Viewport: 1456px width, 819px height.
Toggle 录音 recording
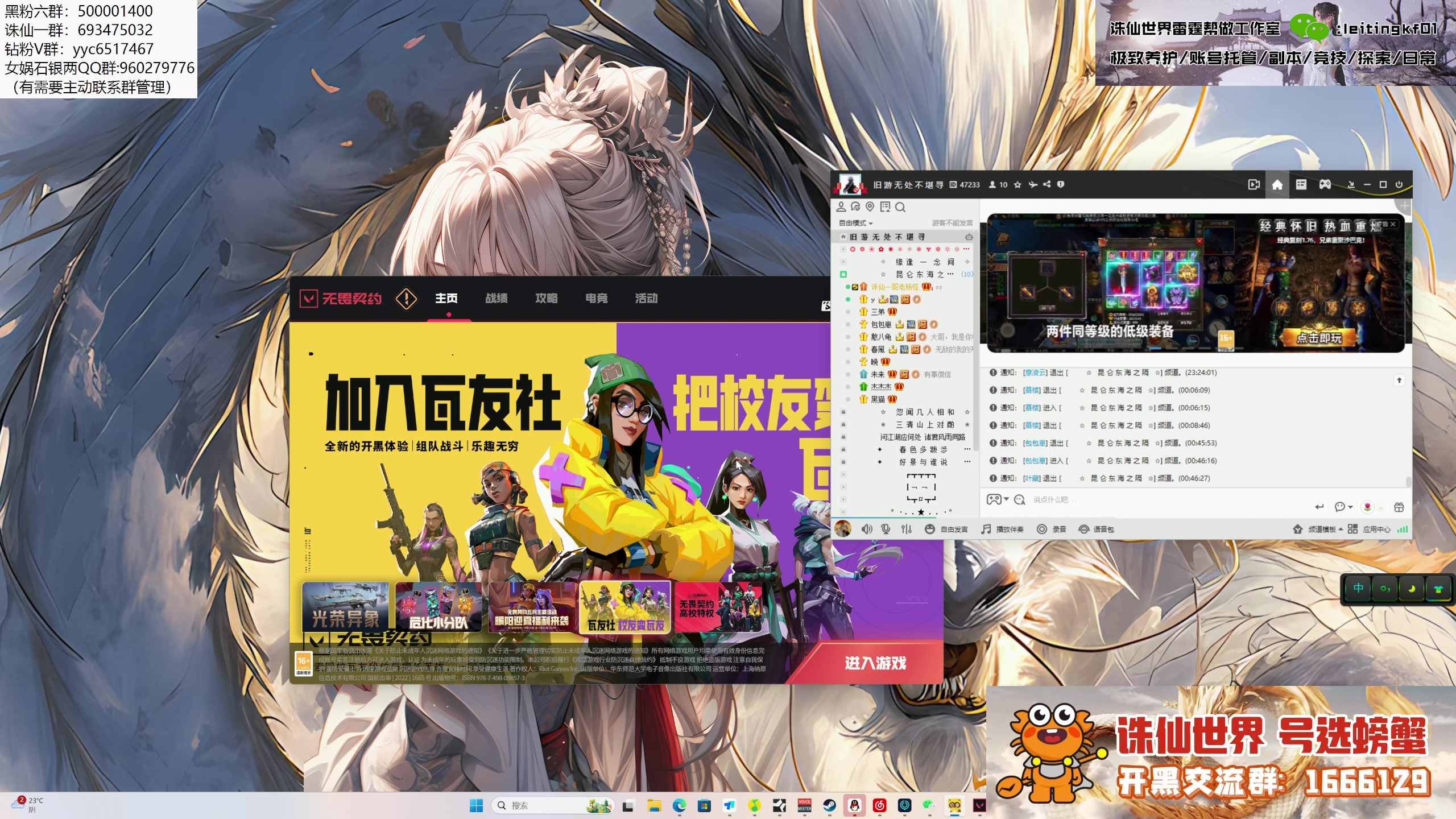click(1052, 530)
